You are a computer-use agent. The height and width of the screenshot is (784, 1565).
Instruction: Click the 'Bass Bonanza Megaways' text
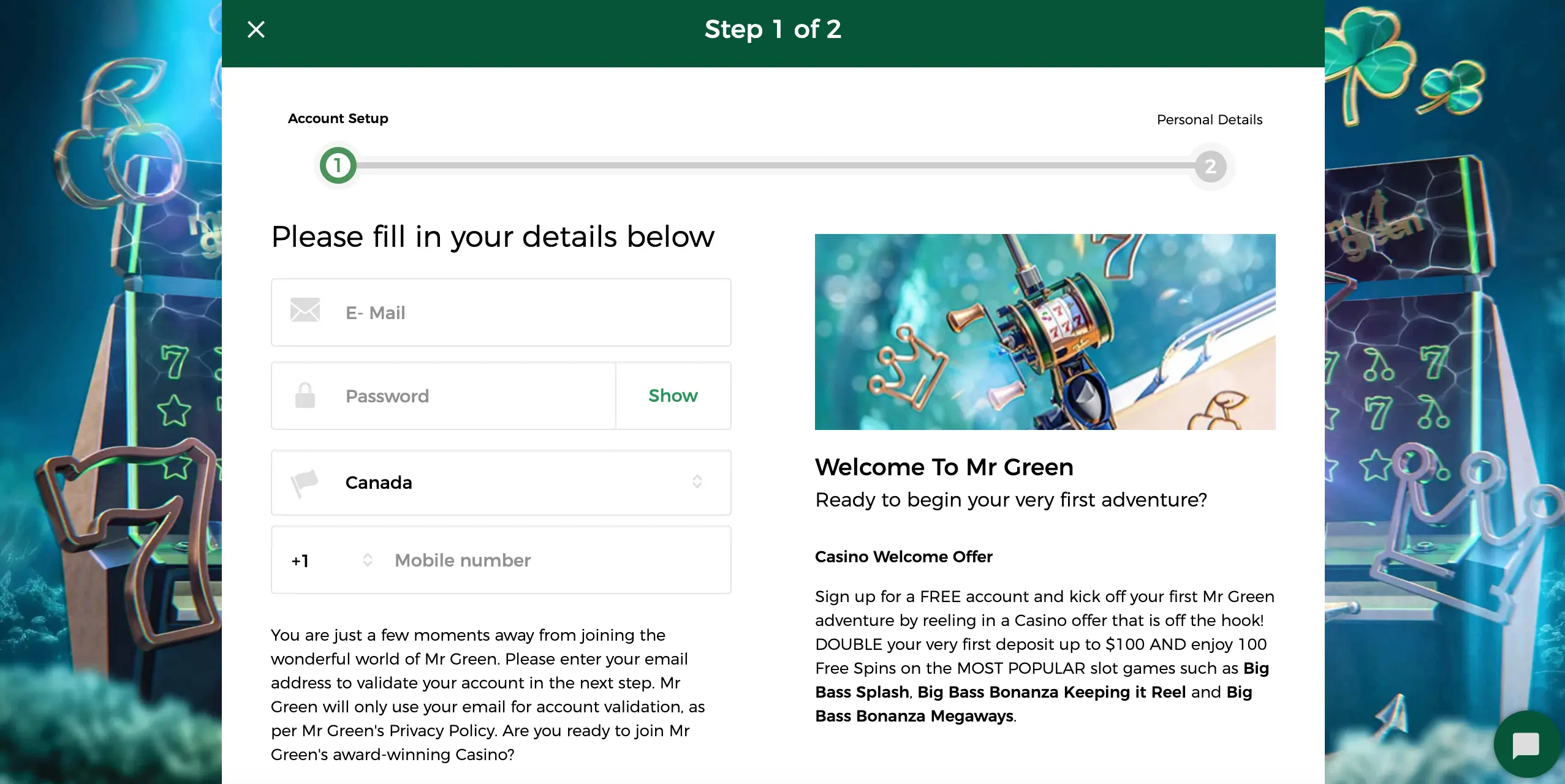click(x=914, y=716)
